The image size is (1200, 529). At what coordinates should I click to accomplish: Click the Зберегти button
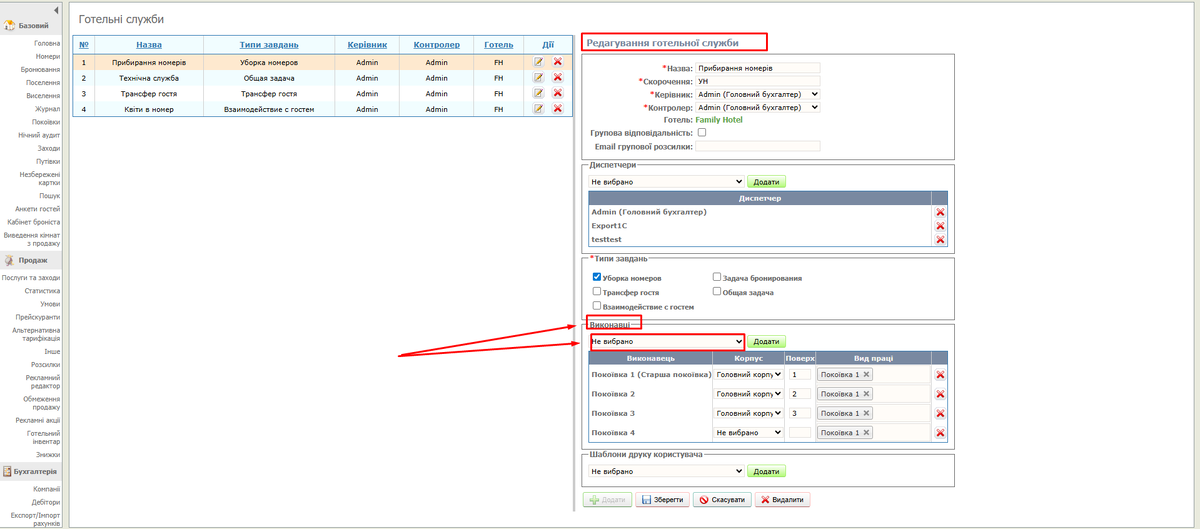click(x=662, y=499)
